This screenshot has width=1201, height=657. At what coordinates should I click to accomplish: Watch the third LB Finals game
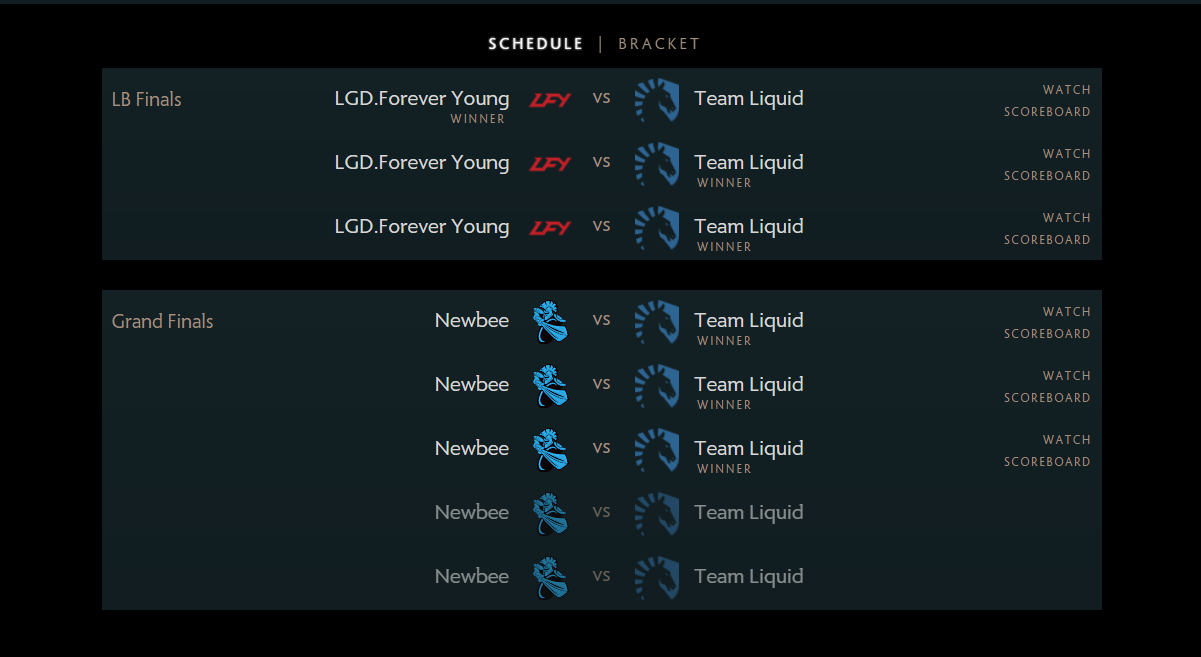1066,218
